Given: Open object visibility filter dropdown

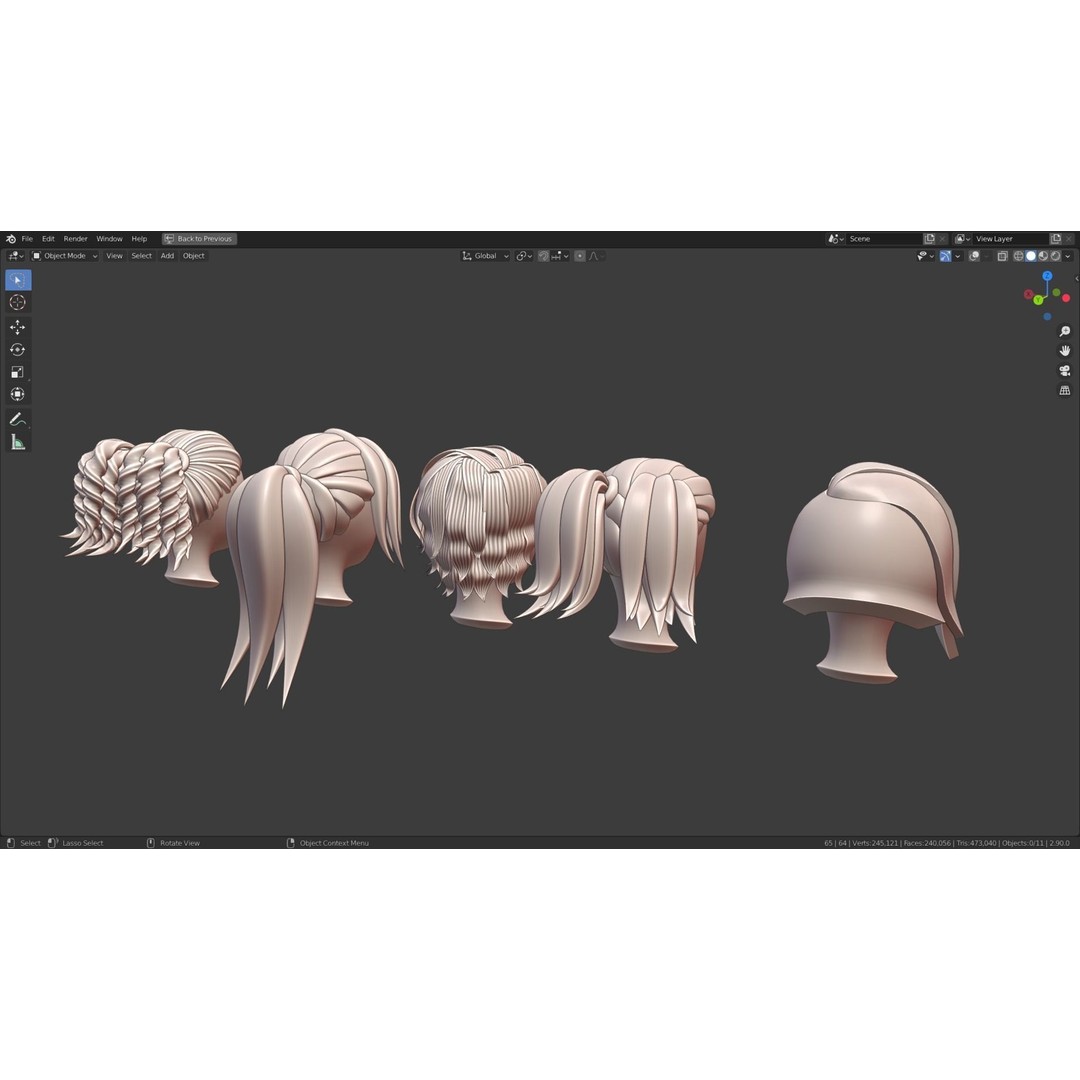Looking at the screenshot, I should [x=925, y=256].
